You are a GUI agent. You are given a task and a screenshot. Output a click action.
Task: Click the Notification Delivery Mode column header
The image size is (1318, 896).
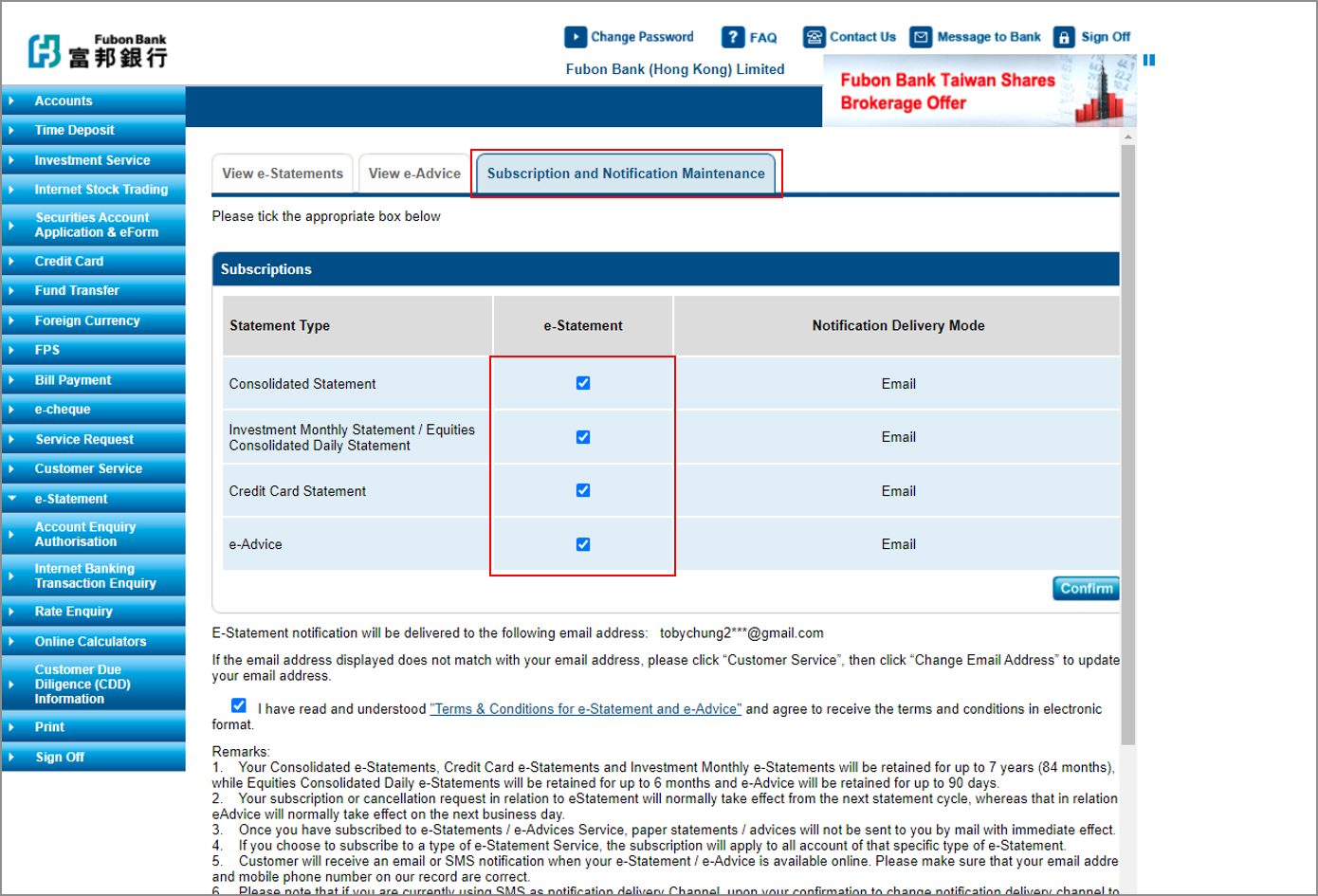click(x=898, y=325)
